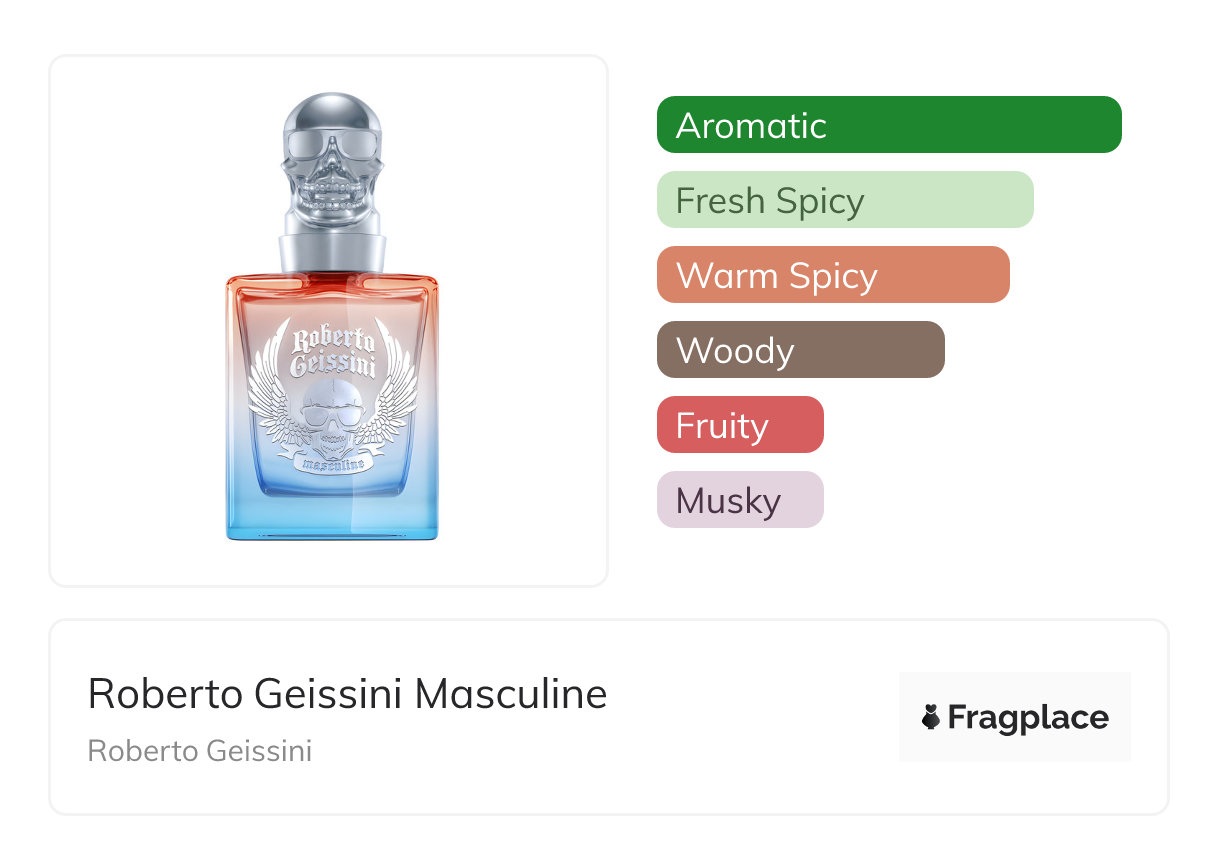Viewport: 1218px width, 864px height.
Task: Click the small skull emblem on the bottle
Action: coord(329,415)
